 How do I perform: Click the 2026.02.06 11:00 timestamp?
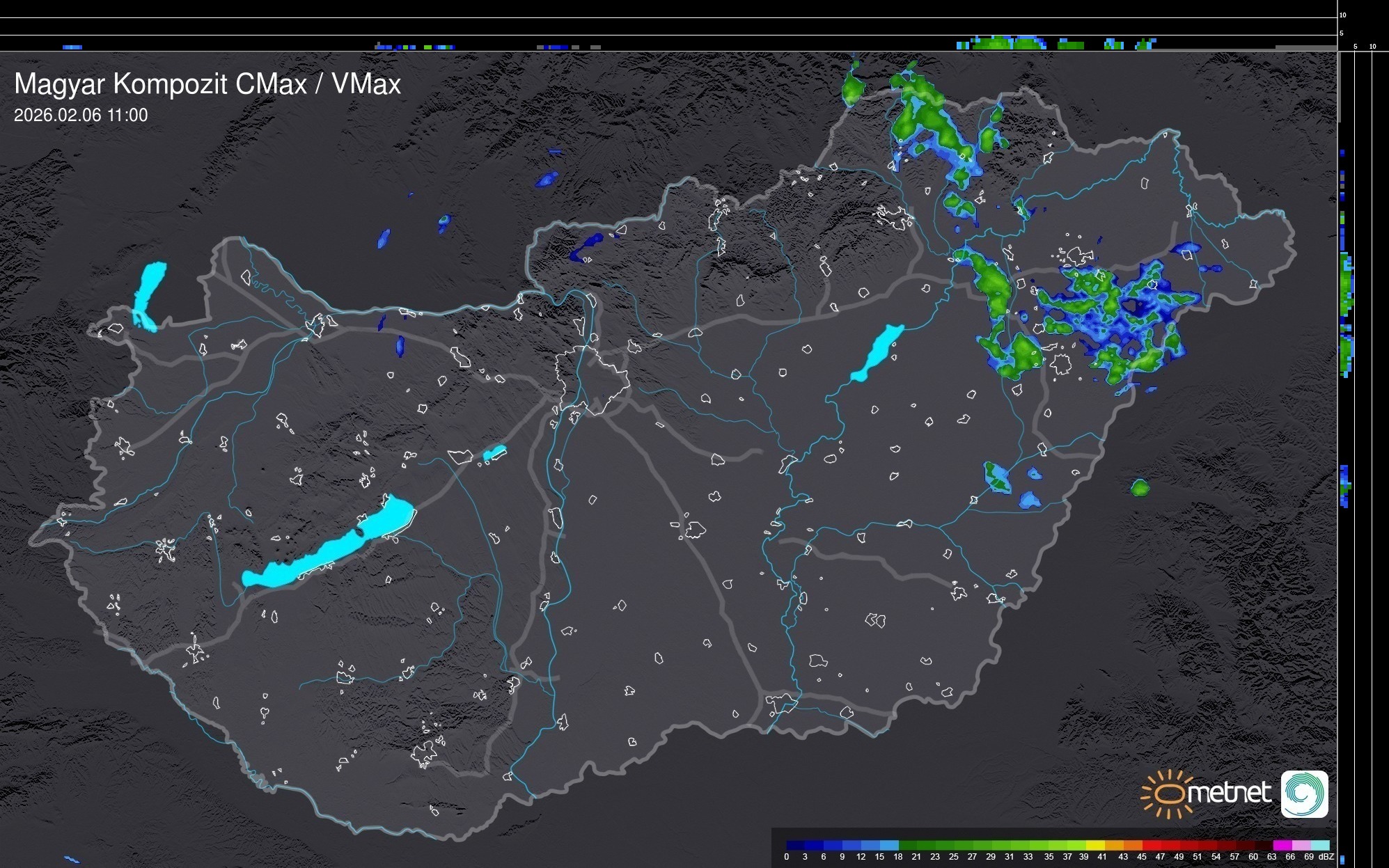tap(81, 116)
